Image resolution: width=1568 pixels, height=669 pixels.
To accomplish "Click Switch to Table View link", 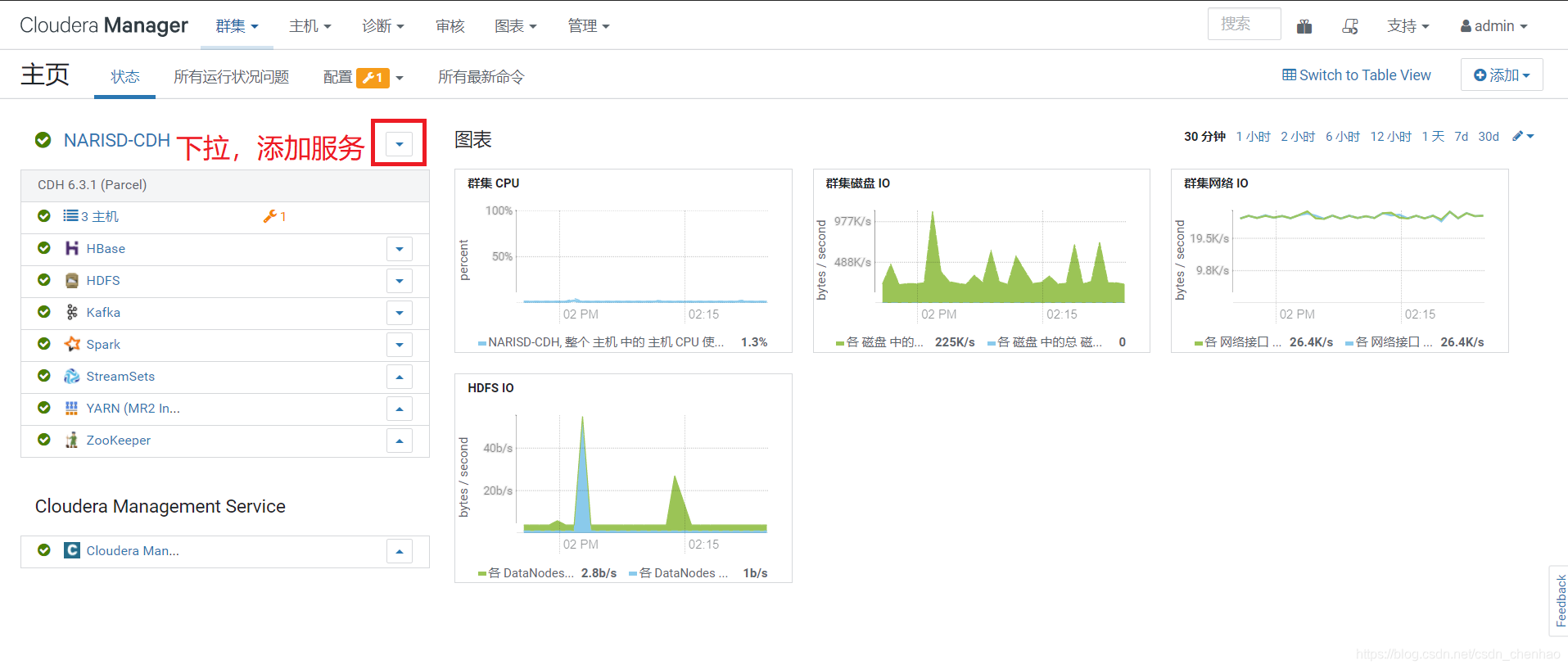I will (x=1357, y=75).
